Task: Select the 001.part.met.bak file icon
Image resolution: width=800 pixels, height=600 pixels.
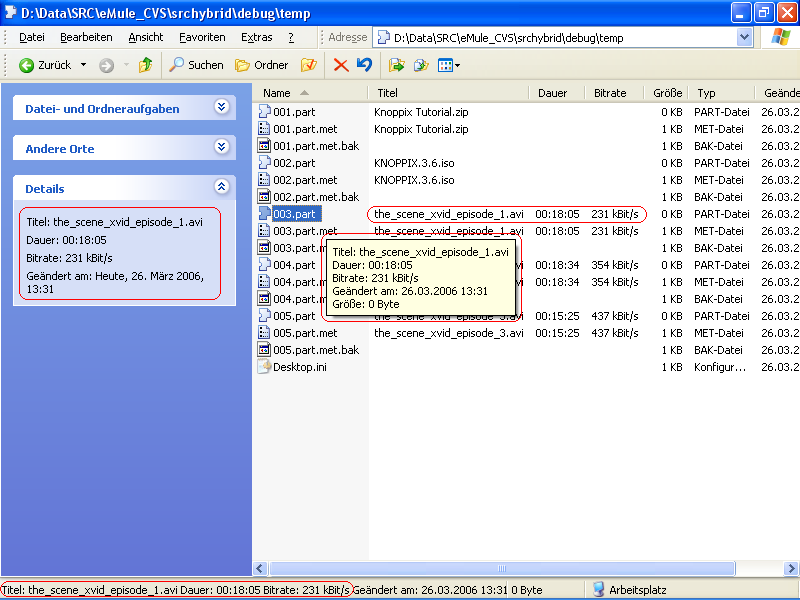Action: (265, 146)
